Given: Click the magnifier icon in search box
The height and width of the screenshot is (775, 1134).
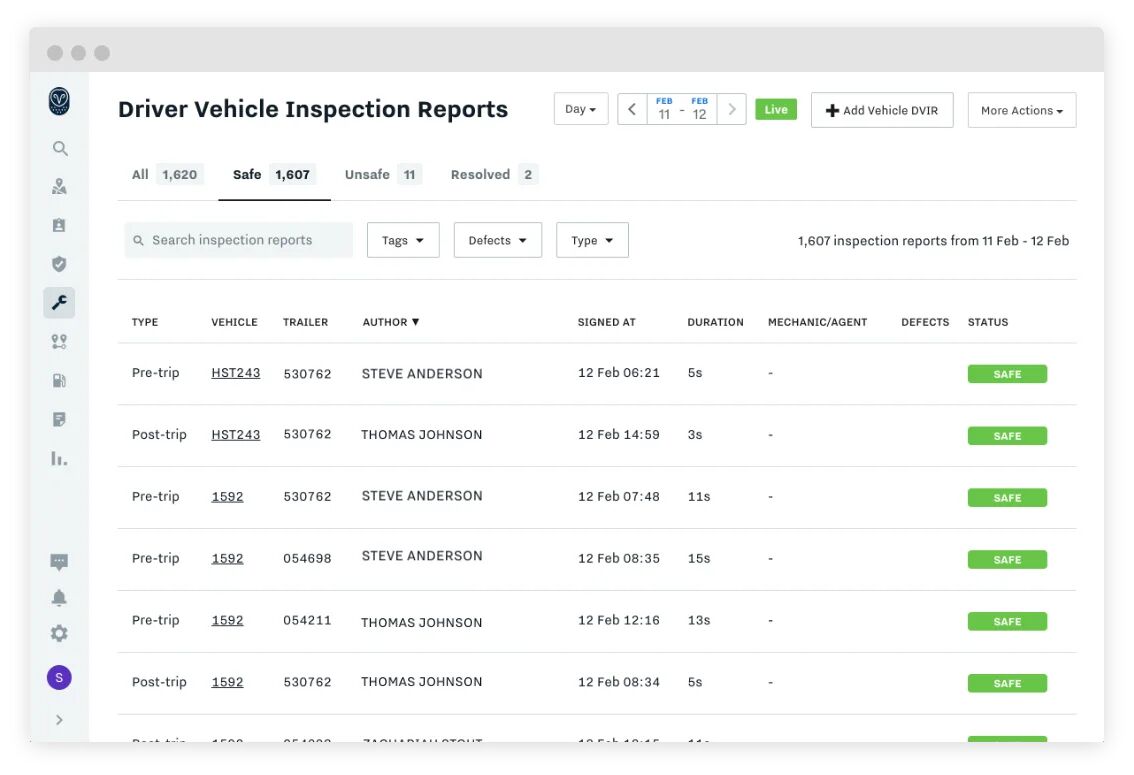Looking at the screenshot, I should (138, 240).
